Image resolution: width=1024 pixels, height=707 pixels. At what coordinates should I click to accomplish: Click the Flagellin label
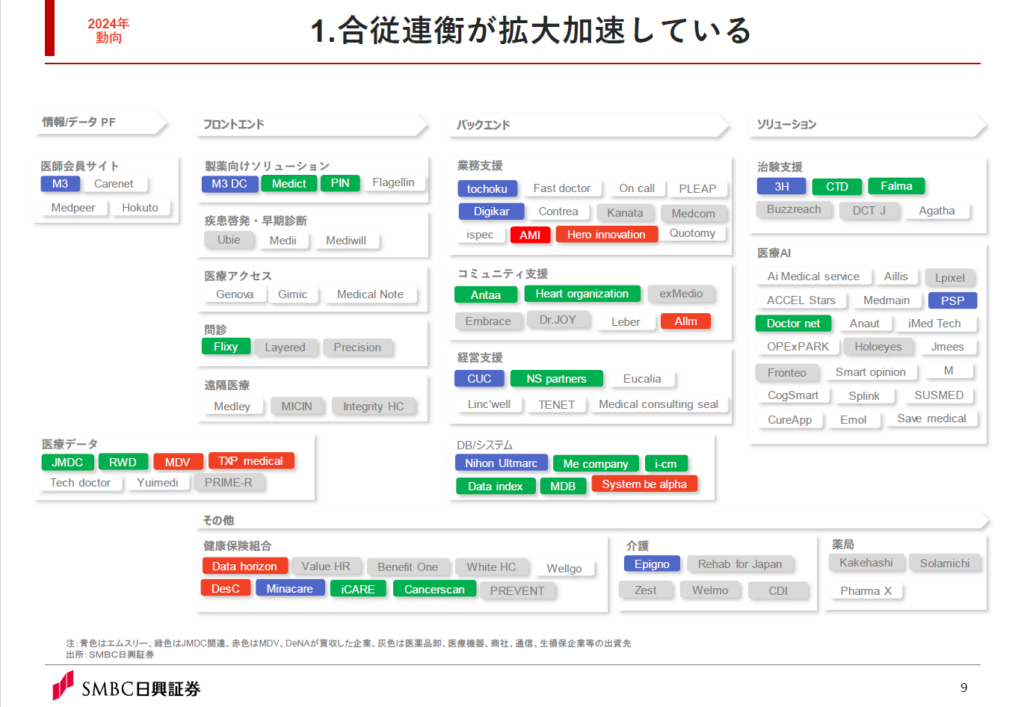coord(393,183)
